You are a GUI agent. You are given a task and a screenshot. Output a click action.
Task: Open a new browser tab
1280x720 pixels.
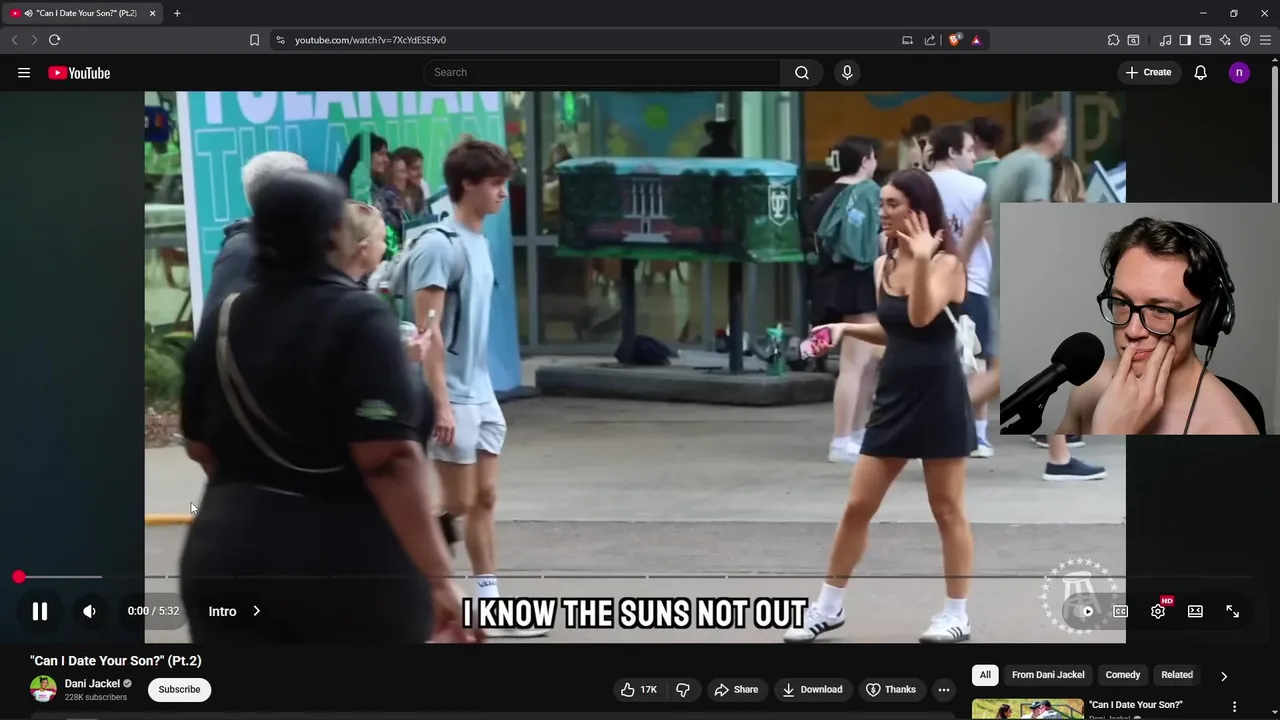click(x=177, y=13)
